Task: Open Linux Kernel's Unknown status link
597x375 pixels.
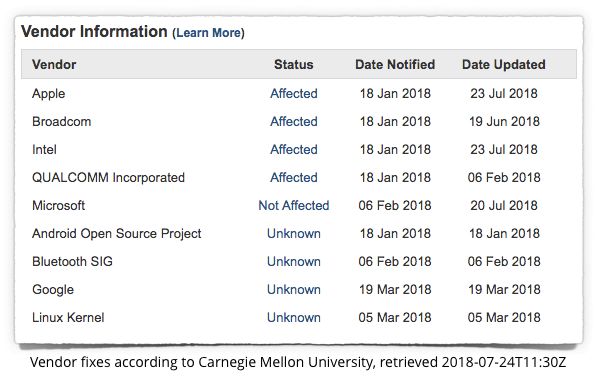Action: pos(294,318)
